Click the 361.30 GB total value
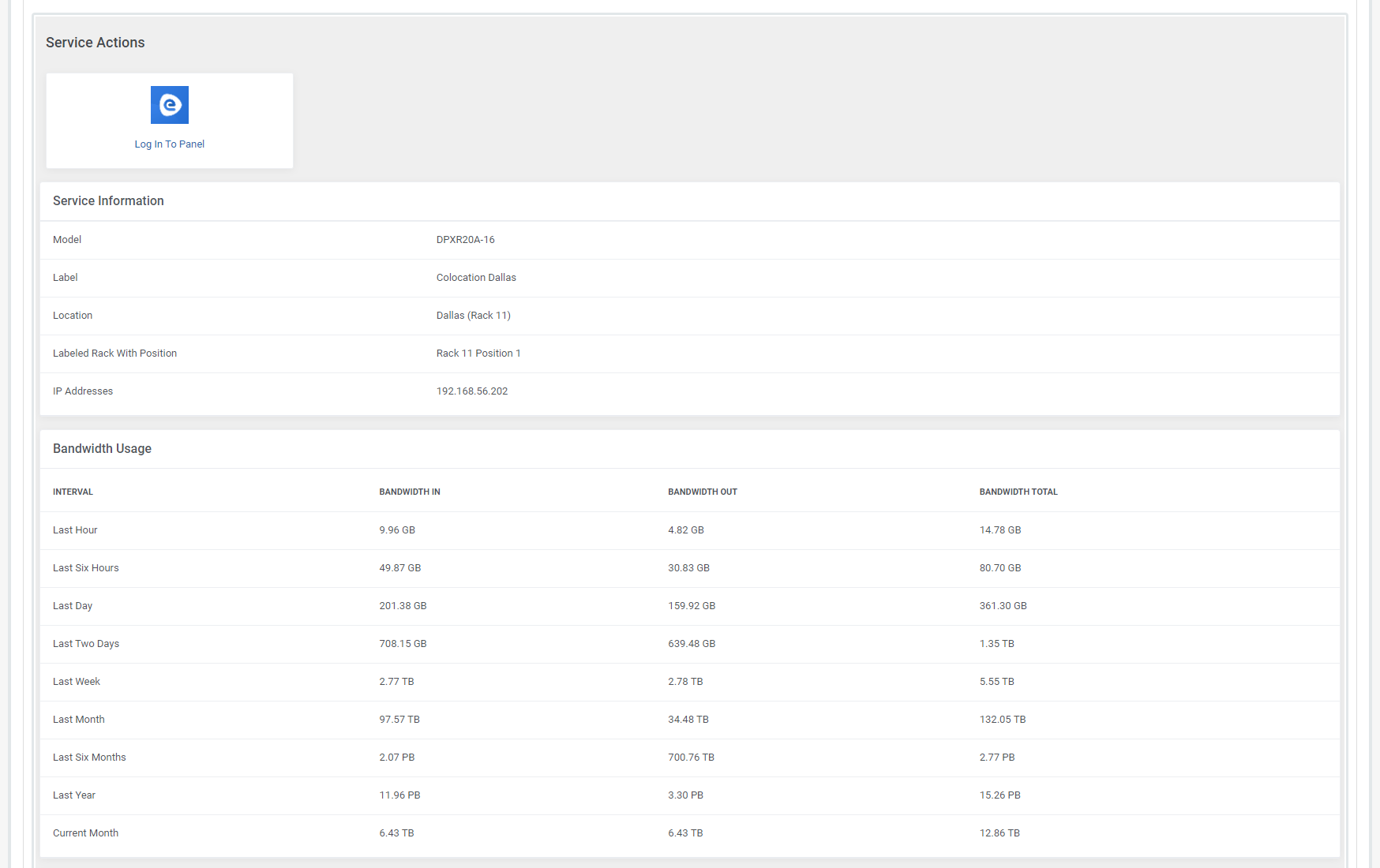The height and width of the screenshot is (868, 1380). coord(1003,606)
